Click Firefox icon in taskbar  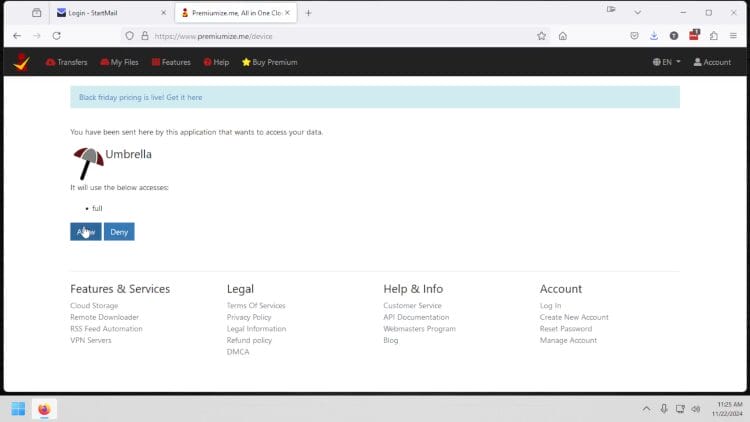click(x=44, y=409)
